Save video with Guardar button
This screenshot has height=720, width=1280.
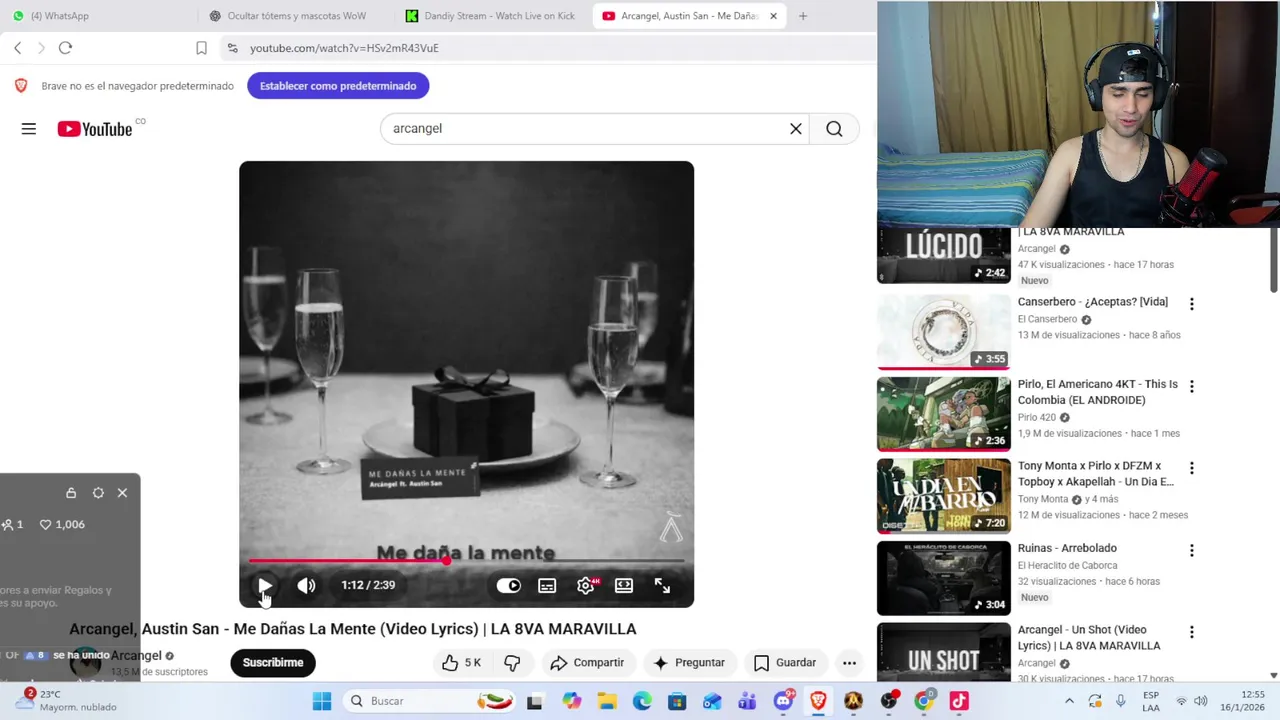[x=785, y=662]
